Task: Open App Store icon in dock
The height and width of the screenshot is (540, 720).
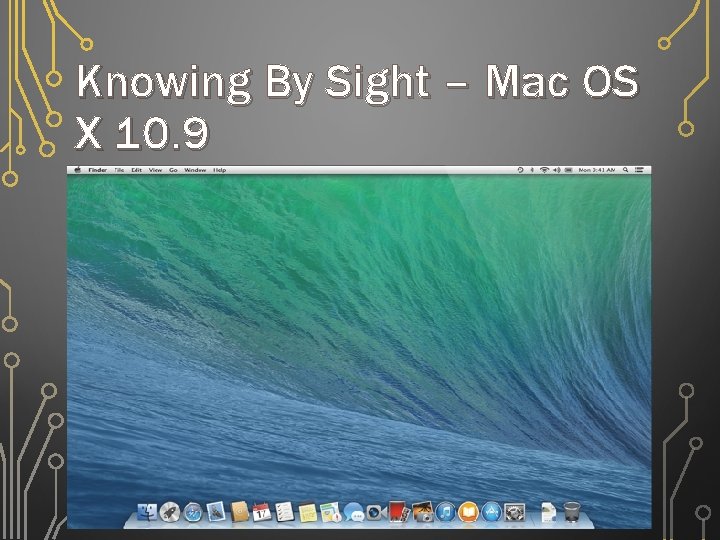Action: pos(491,512)
